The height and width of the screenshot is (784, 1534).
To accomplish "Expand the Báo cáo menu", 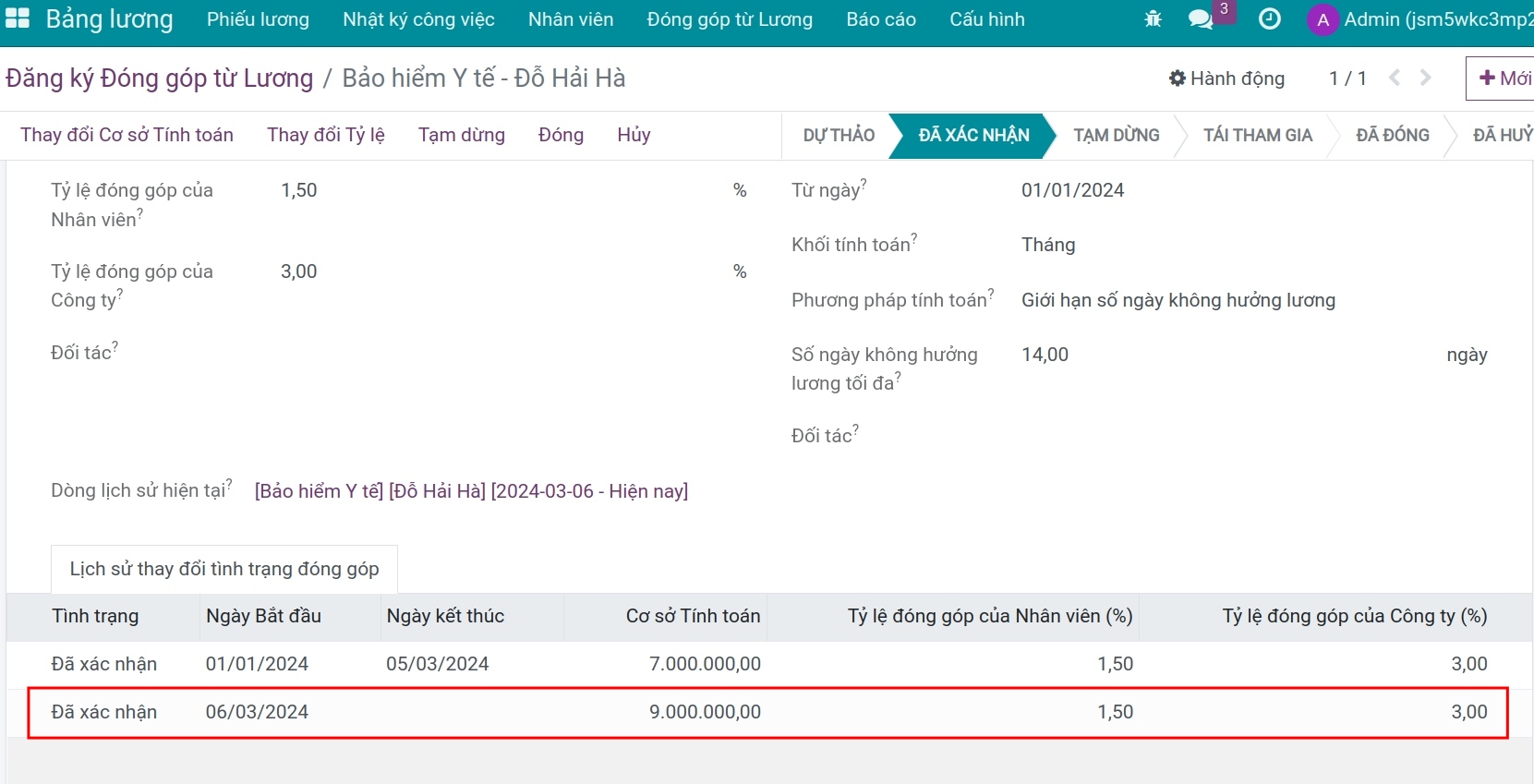I will [880, 19].
